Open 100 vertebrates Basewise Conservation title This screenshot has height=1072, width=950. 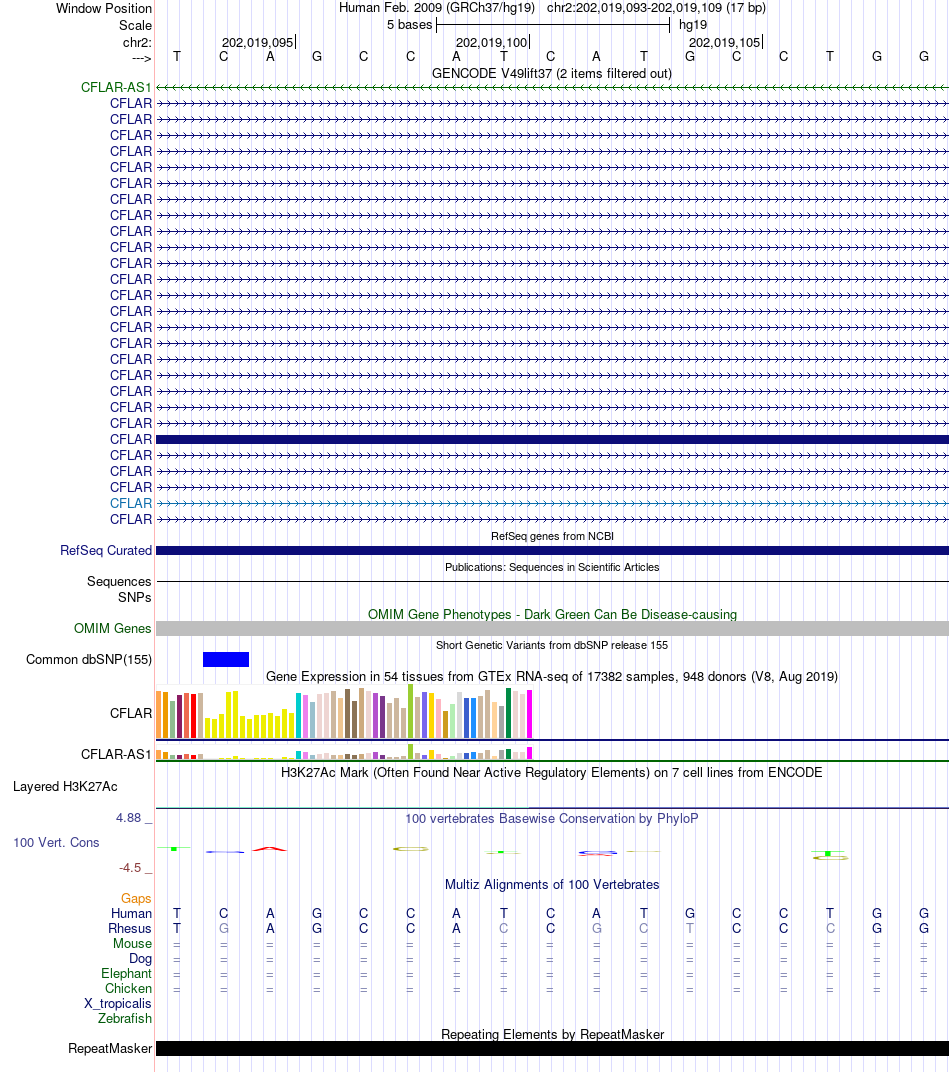click(x=552, y=818)
